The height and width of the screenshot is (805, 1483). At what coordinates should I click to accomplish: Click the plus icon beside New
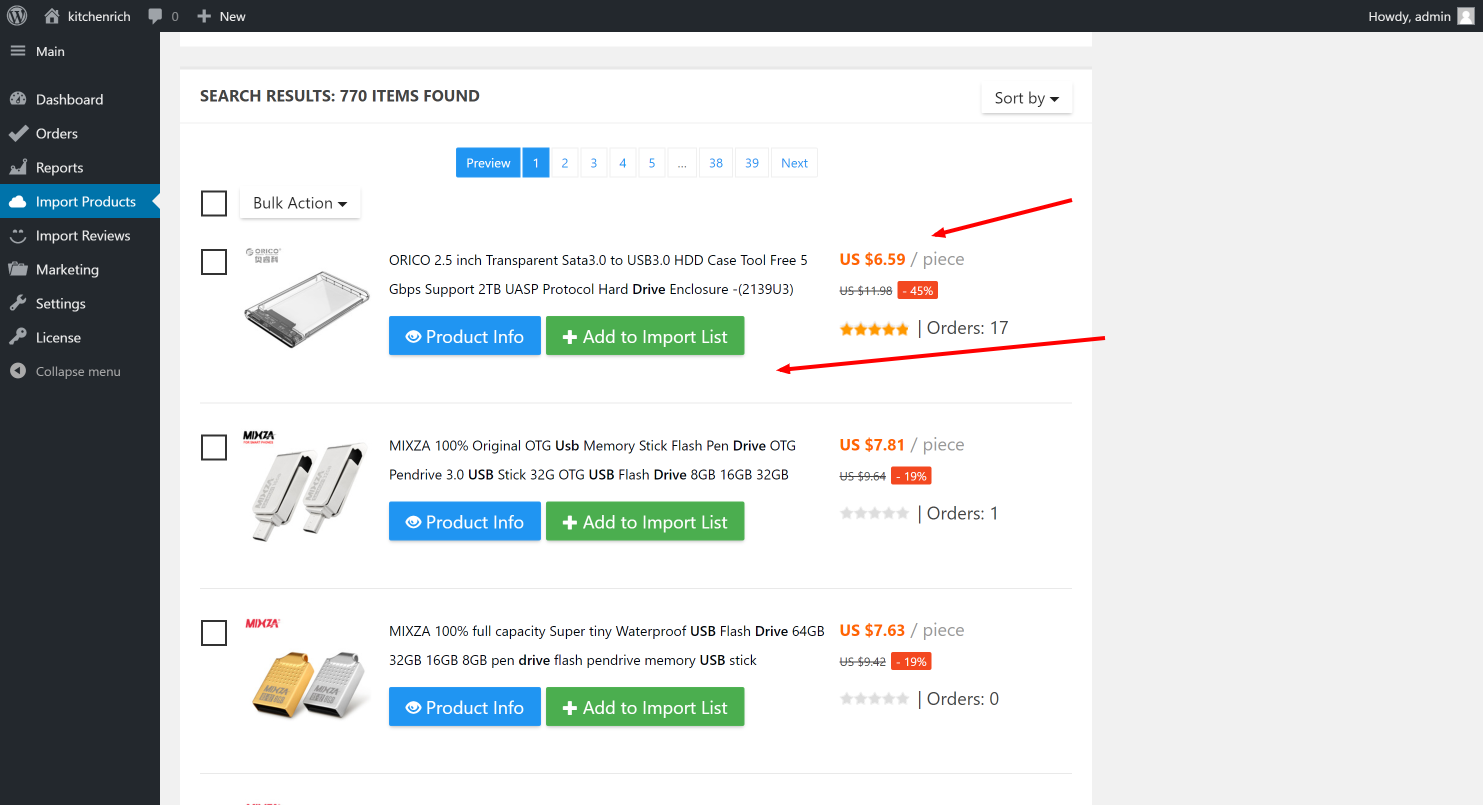[204, 16]
